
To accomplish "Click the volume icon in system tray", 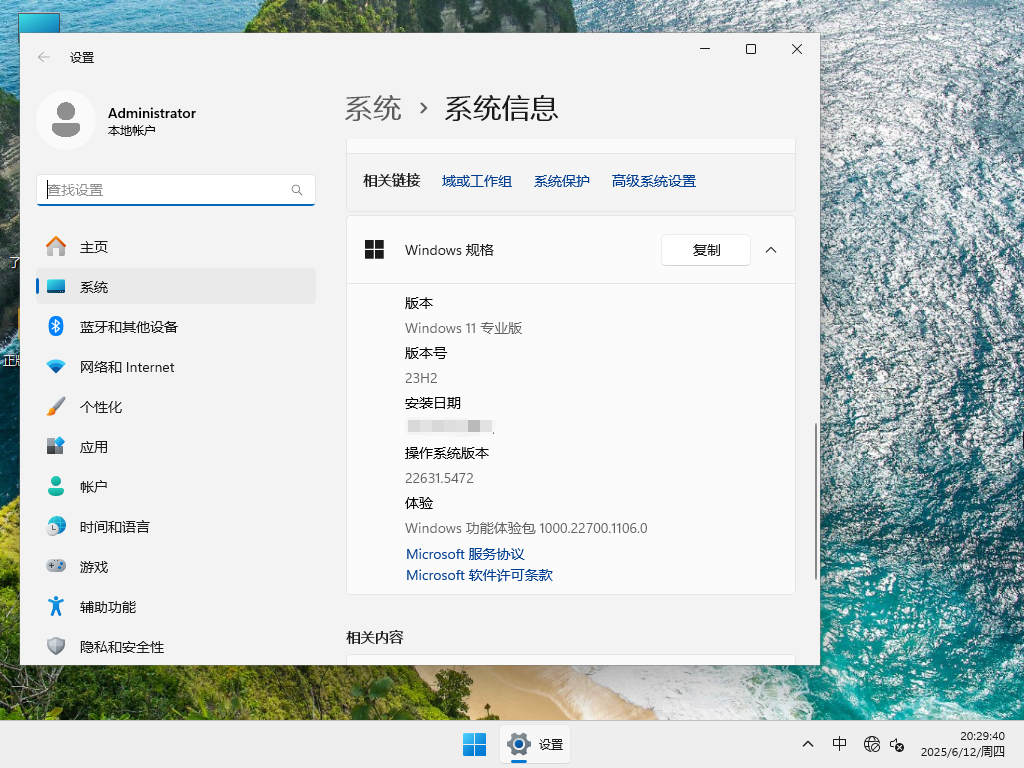I will tap(897, 744).
